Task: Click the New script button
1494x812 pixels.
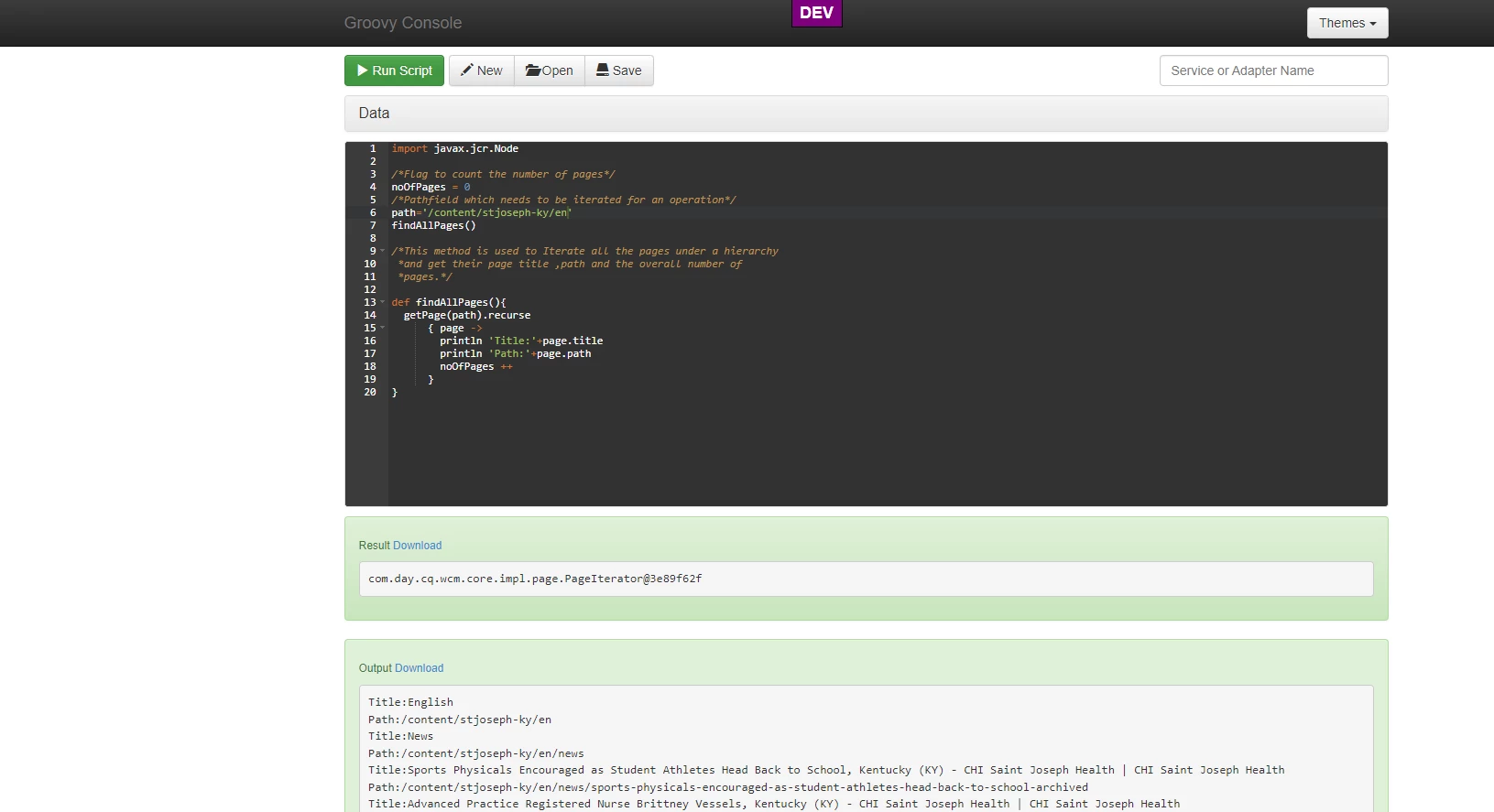Action: pos(482,70)
